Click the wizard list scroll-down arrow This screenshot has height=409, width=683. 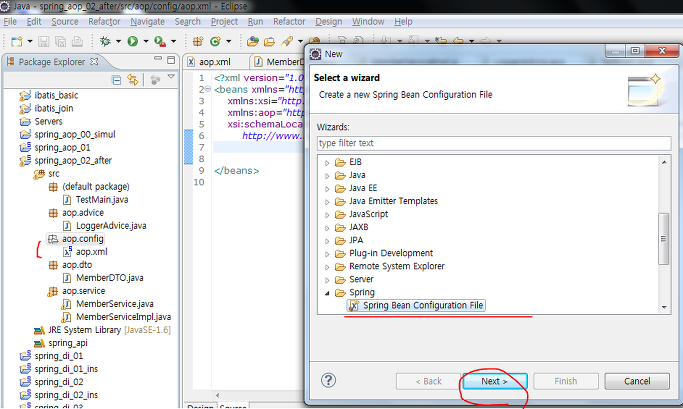click(x=664, y=307)
